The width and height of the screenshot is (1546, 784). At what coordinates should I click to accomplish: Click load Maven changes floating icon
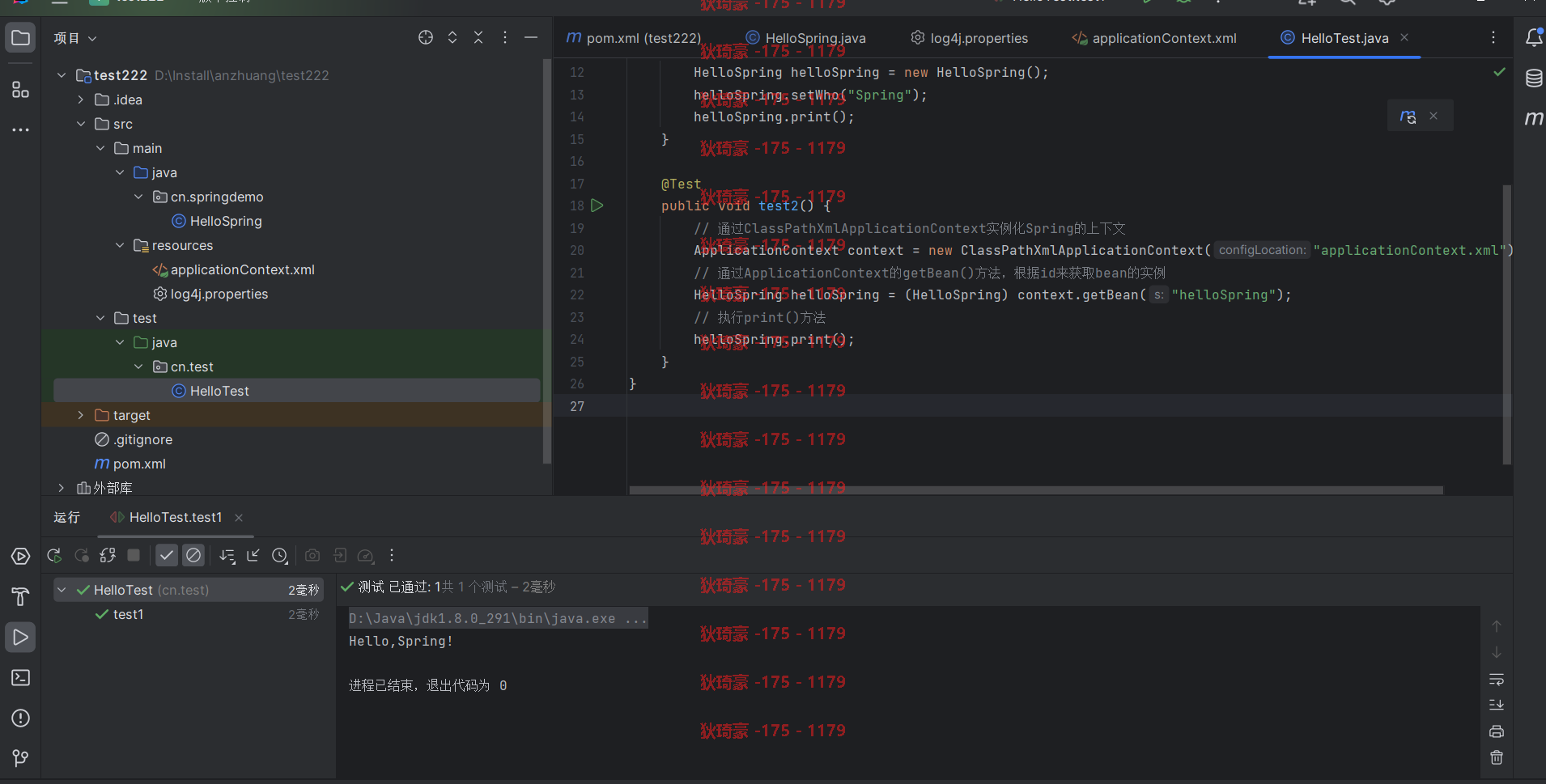coord(1408,117)
